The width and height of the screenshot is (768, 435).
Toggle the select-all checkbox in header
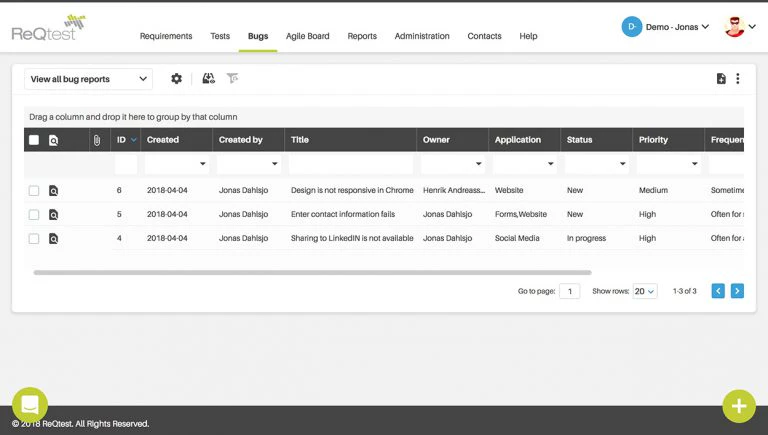click(34, 140)
